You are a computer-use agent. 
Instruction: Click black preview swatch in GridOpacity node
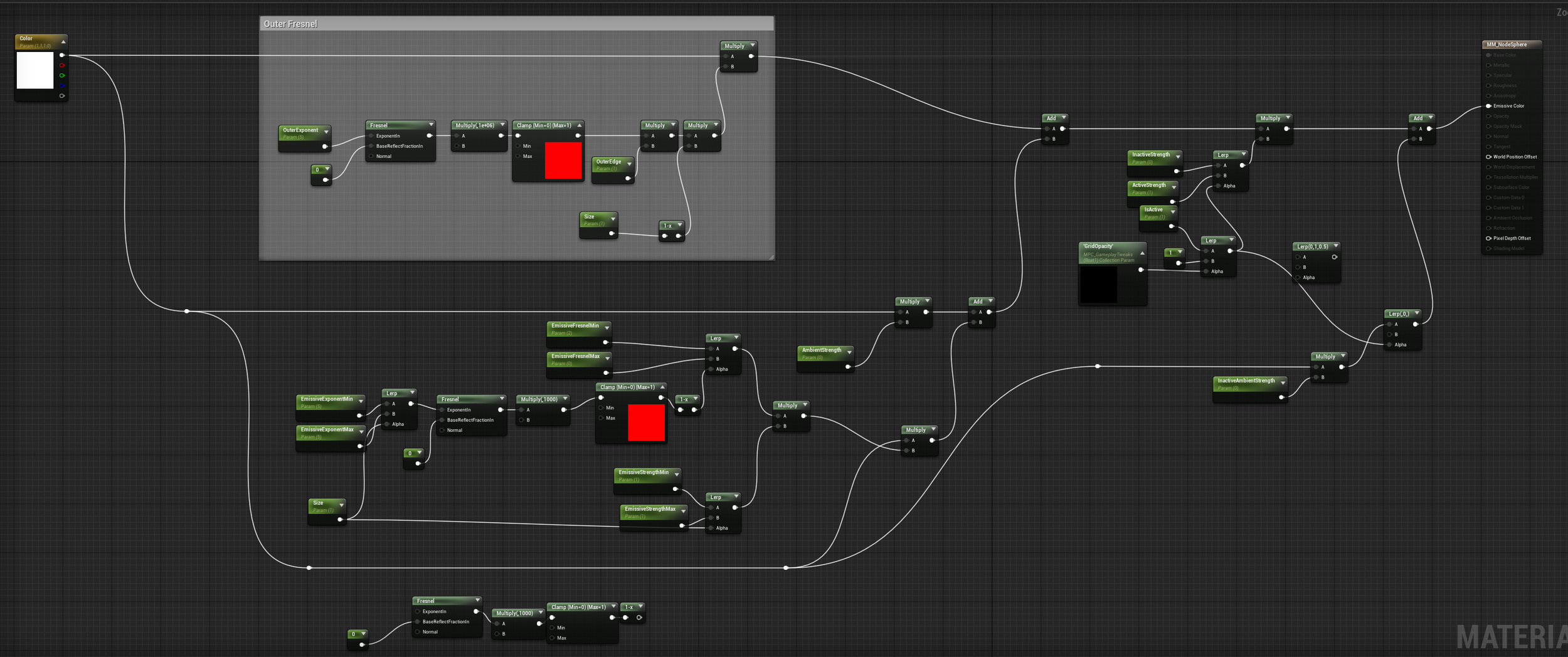pos(1098,285)
